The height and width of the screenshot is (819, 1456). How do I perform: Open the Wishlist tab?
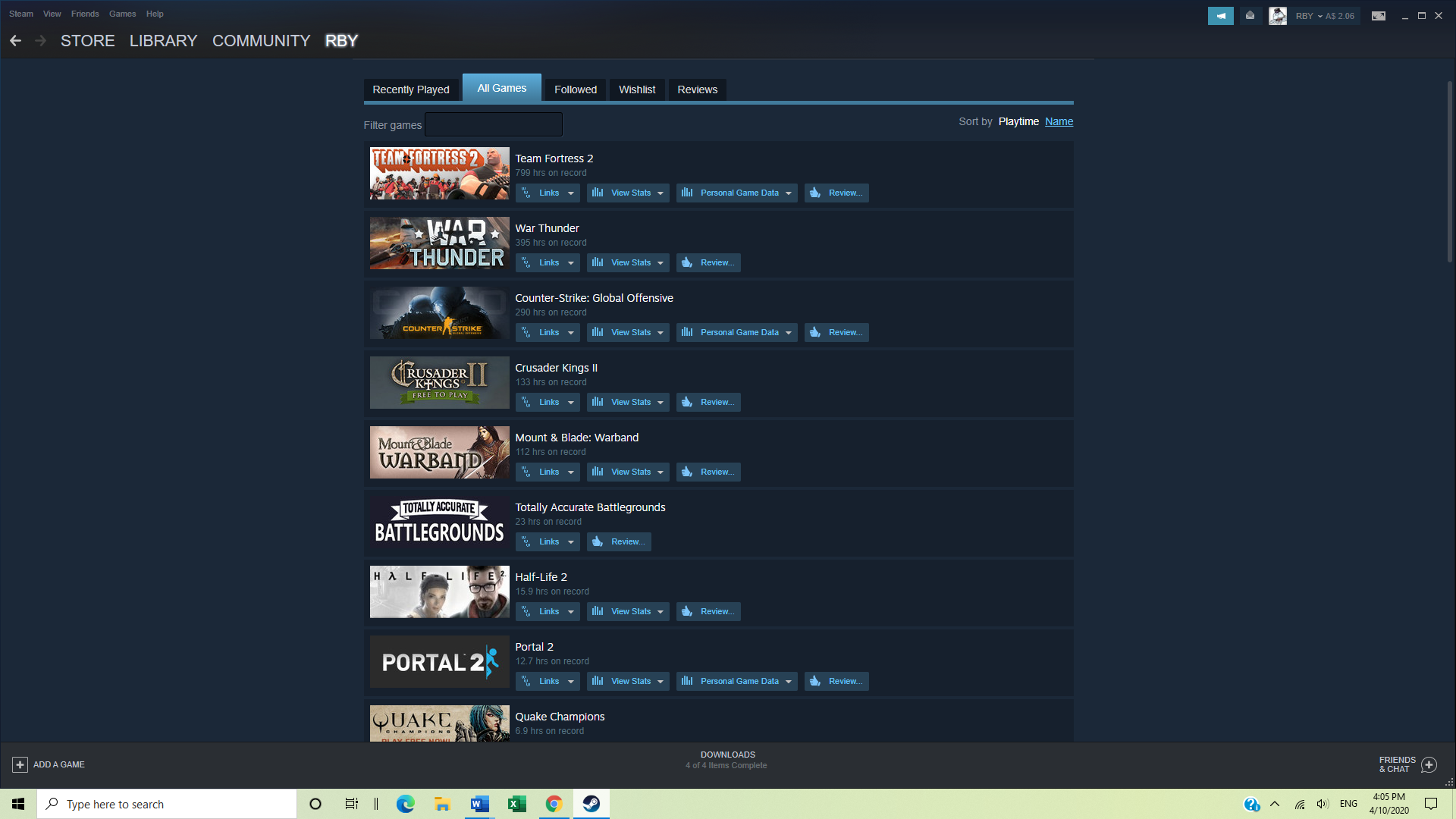[x=637, y=89]
